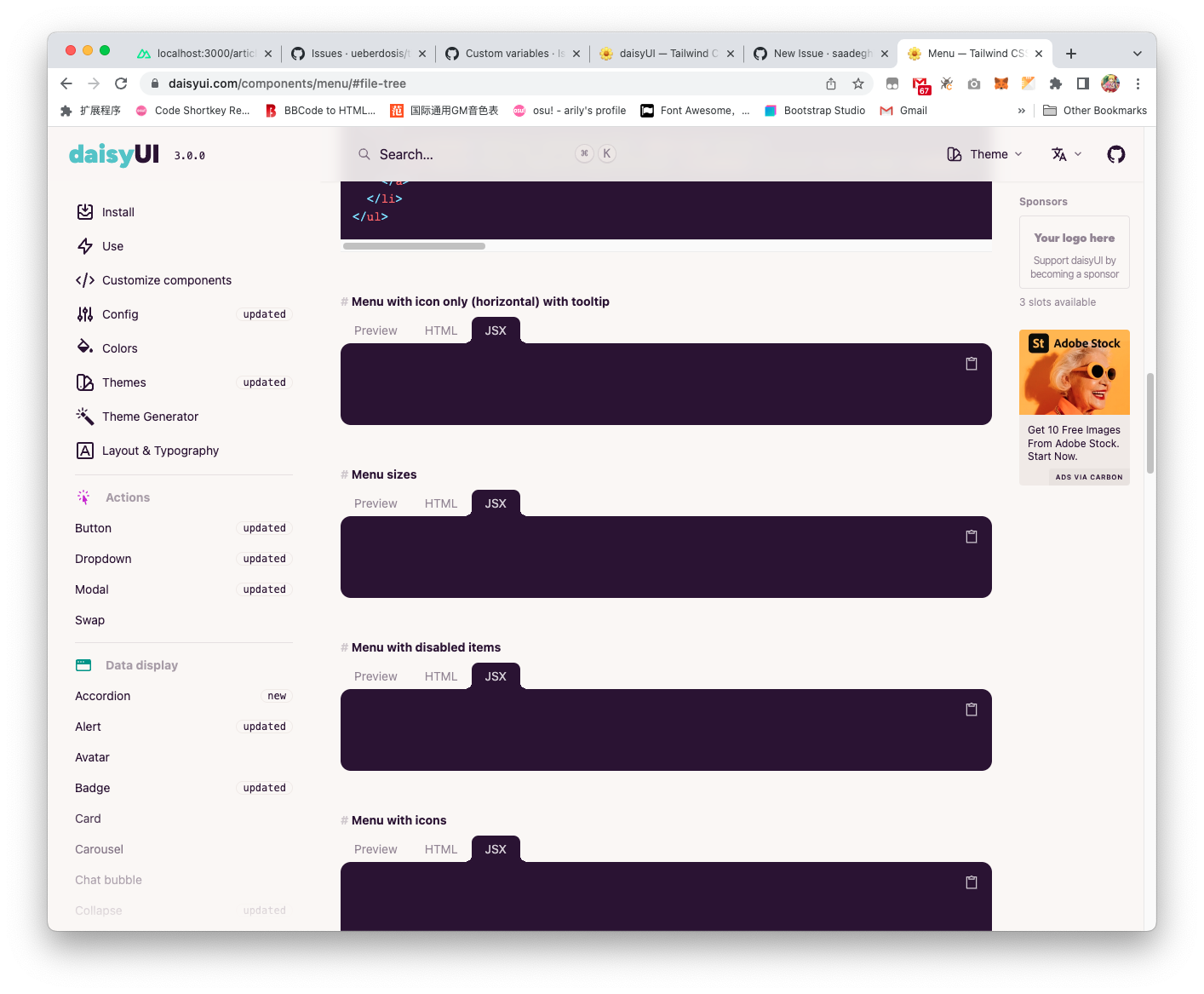Click the Actions sparkle icon in sidebar
Screen dimensions: 1204x994
[84, 497]
